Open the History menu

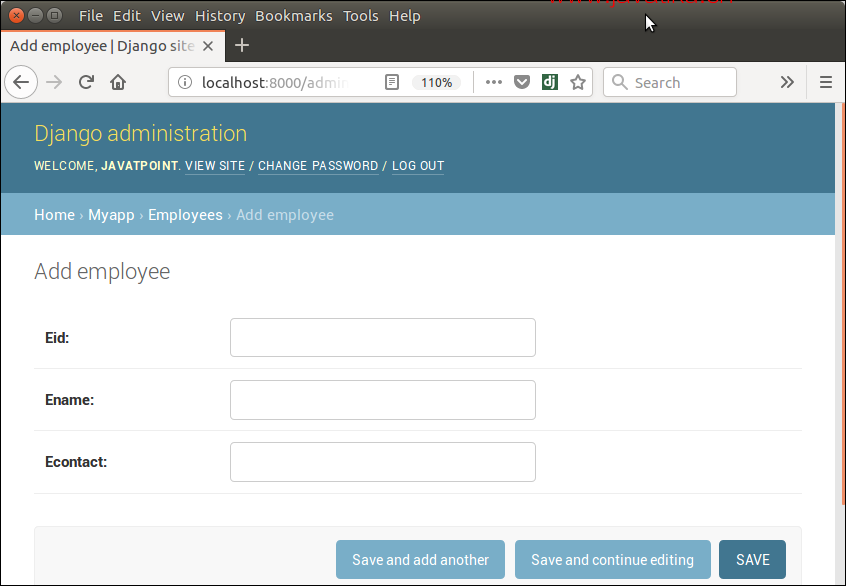[220, 16]
